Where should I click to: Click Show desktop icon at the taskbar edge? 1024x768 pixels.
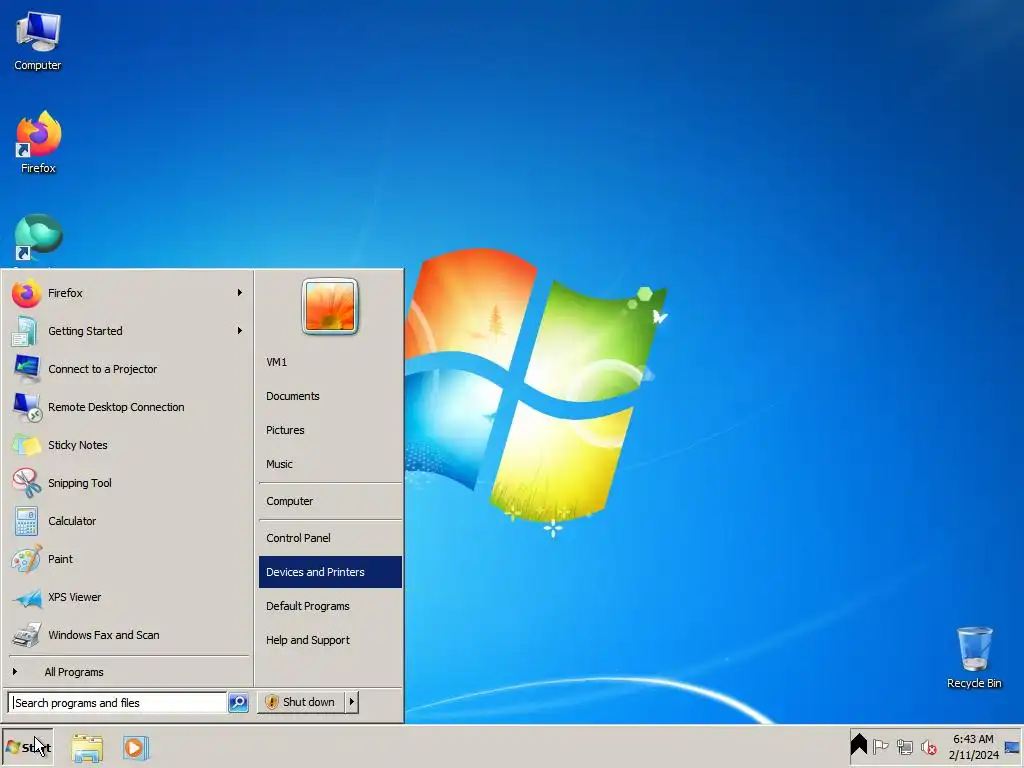pyautogui.click(x=1012, y=747)
